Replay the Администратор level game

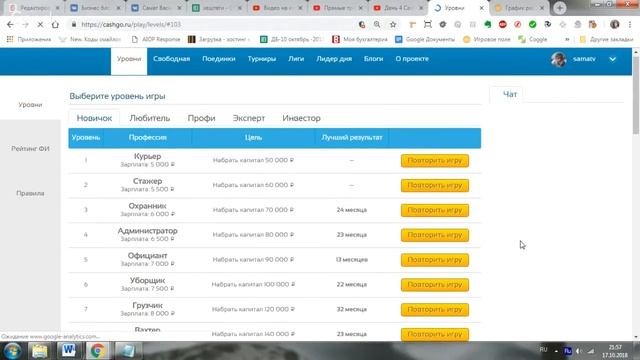click(x=435, y=235)
